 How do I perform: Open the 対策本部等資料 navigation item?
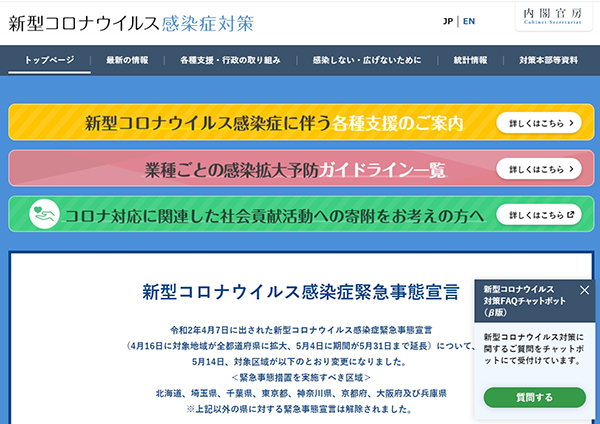click(x=548, y=60)
